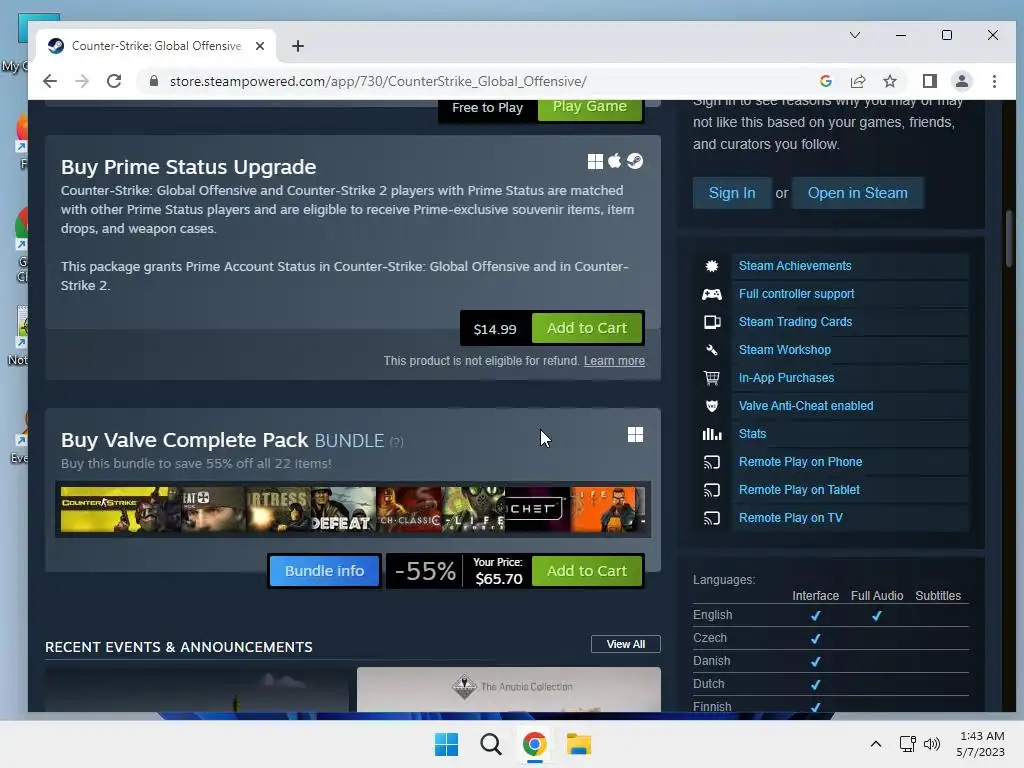The image size is (1024, 768).
Task: Show hidden system tray icons
Action: (876, 744)
